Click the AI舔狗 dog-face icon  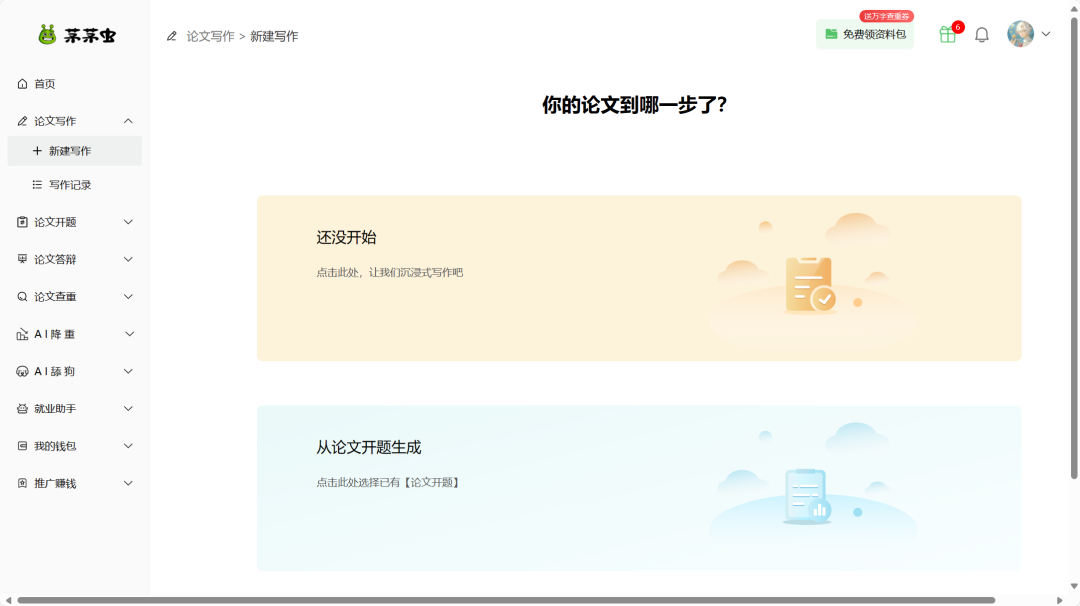(x=22, y=371)
